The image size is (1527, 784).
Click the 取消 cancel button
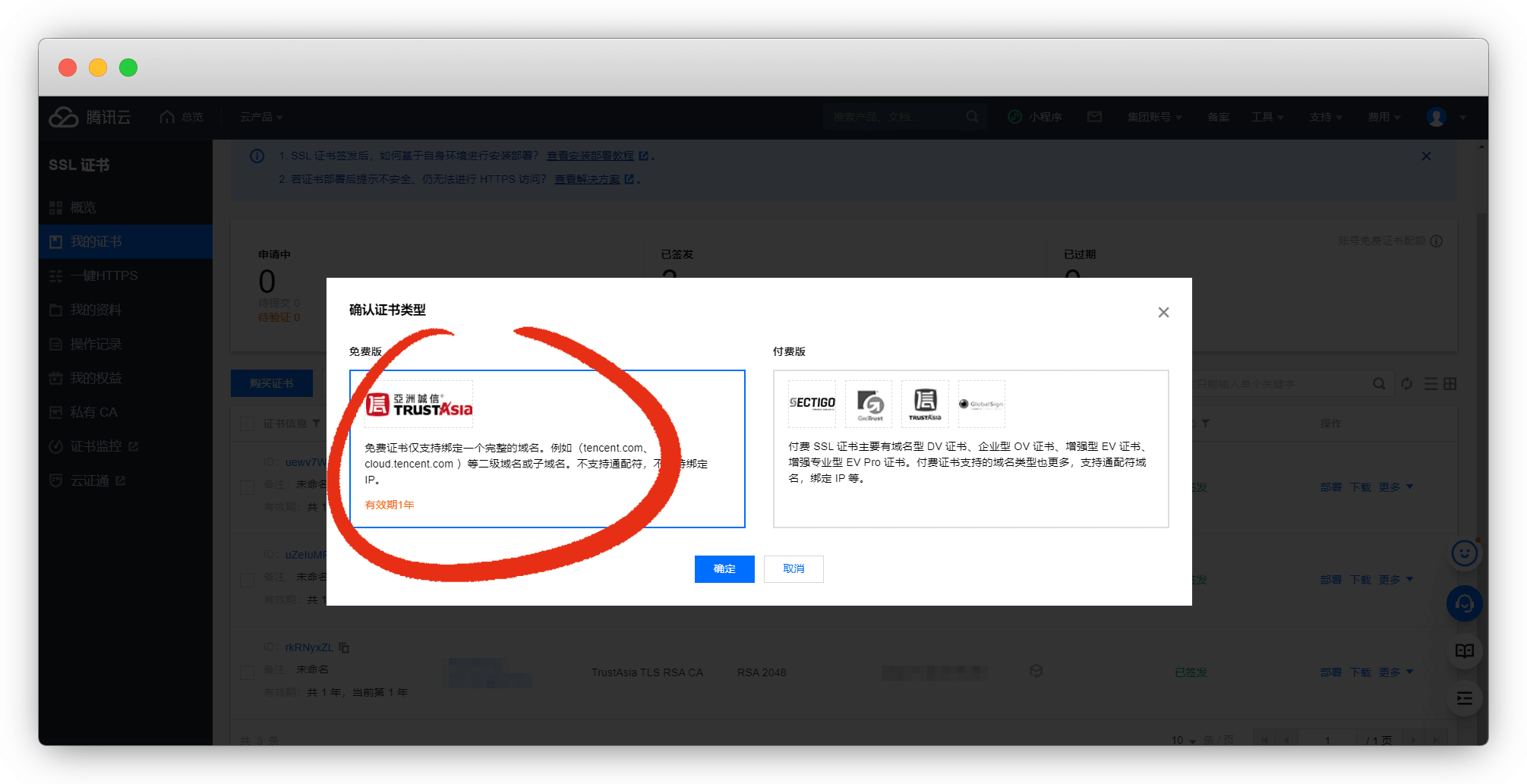(x=793, y=569)
